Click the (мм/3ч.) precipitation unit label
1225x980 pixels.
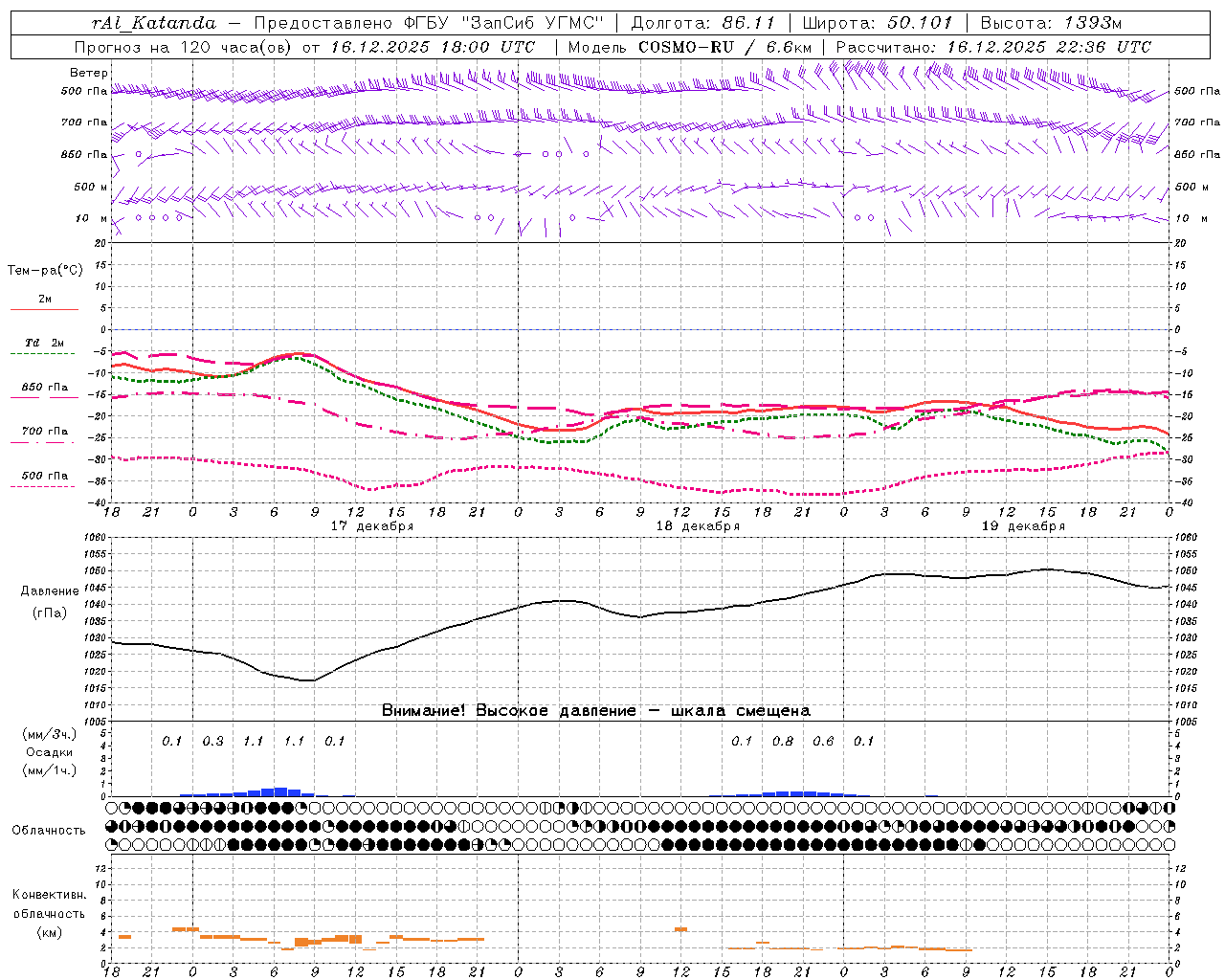50,735
